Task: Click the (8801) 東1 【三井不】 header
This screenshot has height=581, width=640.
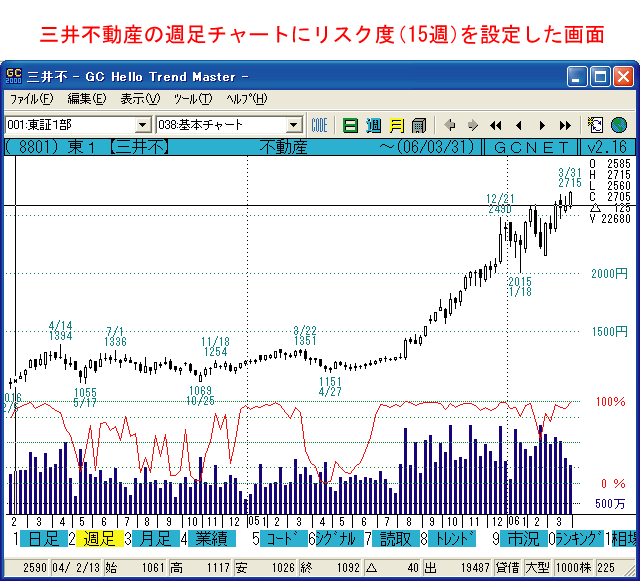Action: (x=88, y=147)
